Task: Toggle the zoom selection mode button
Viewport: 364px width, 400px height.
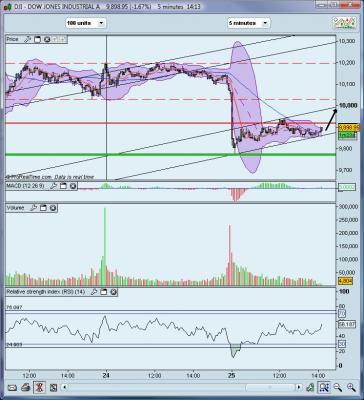Action: coord(324,387)
